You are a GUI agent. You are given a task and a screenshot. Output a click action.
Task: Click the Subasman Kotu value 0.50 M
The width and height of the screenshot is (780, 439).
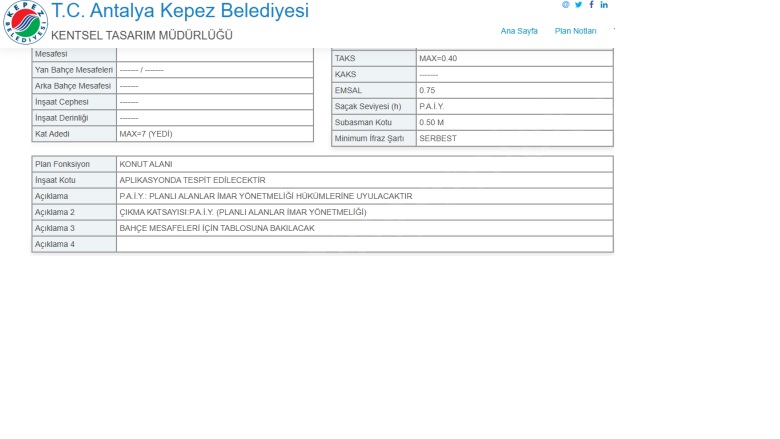432,123
